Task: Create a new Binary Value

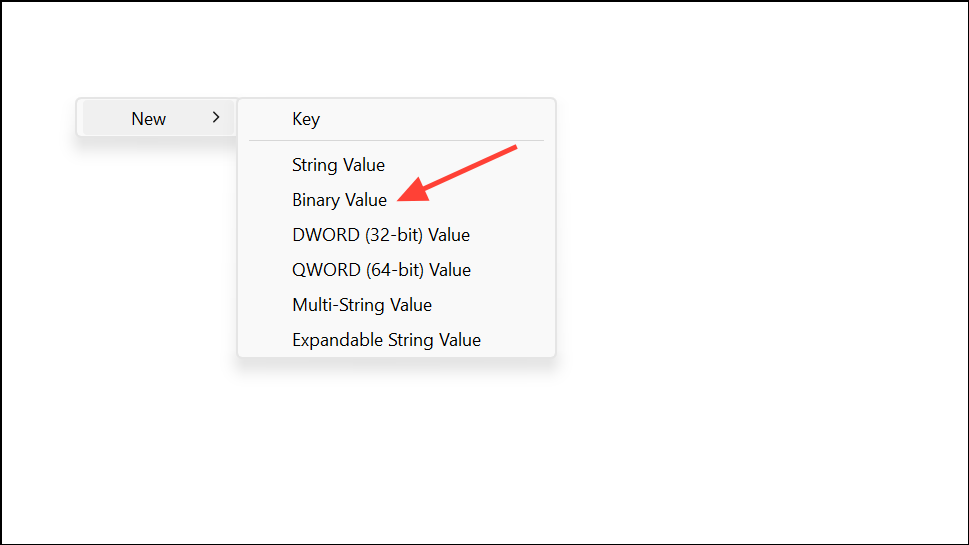Action: [x=339, y=200]
